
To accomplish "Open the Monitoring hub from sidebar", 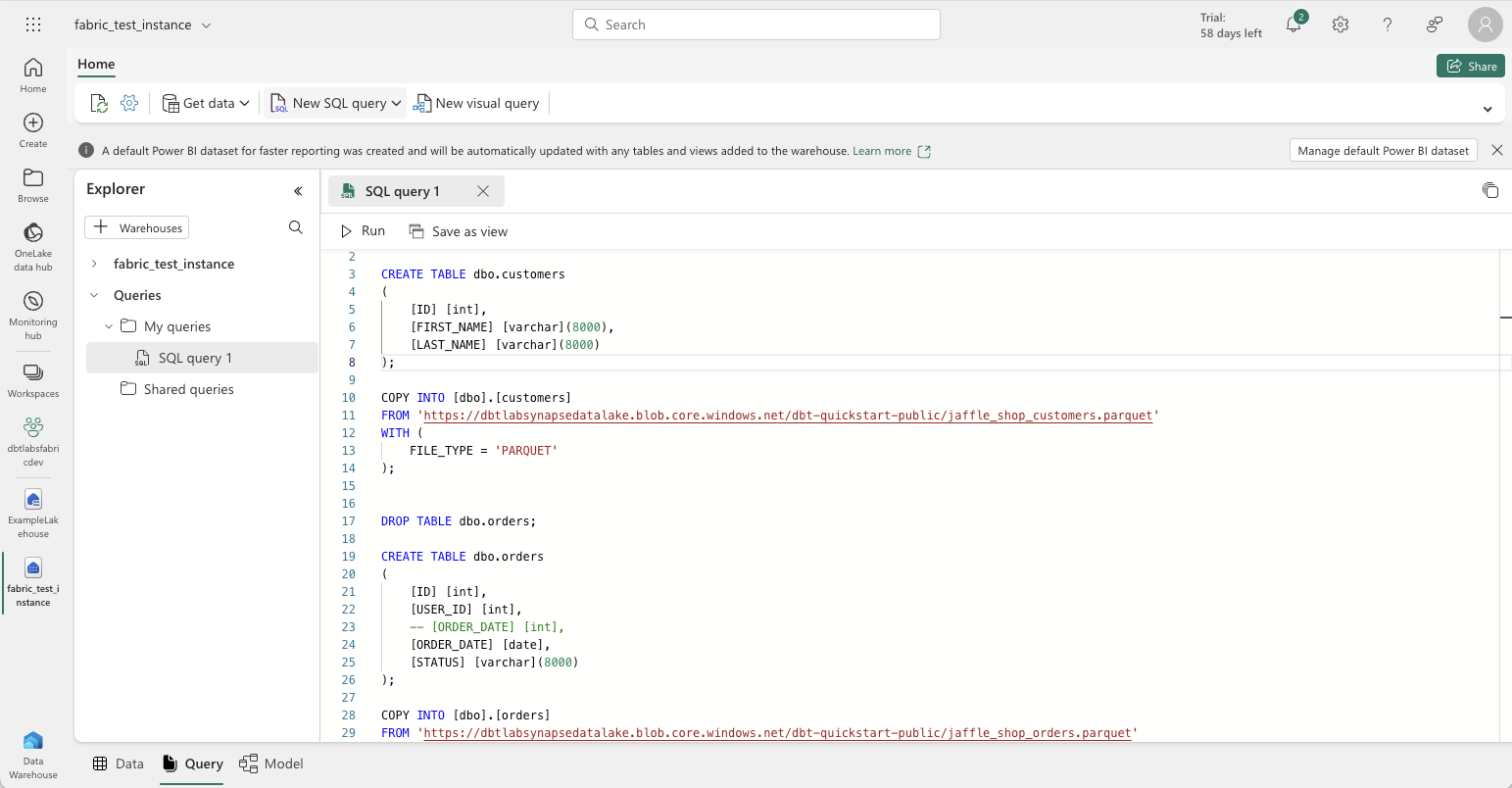I will (32, 312).
